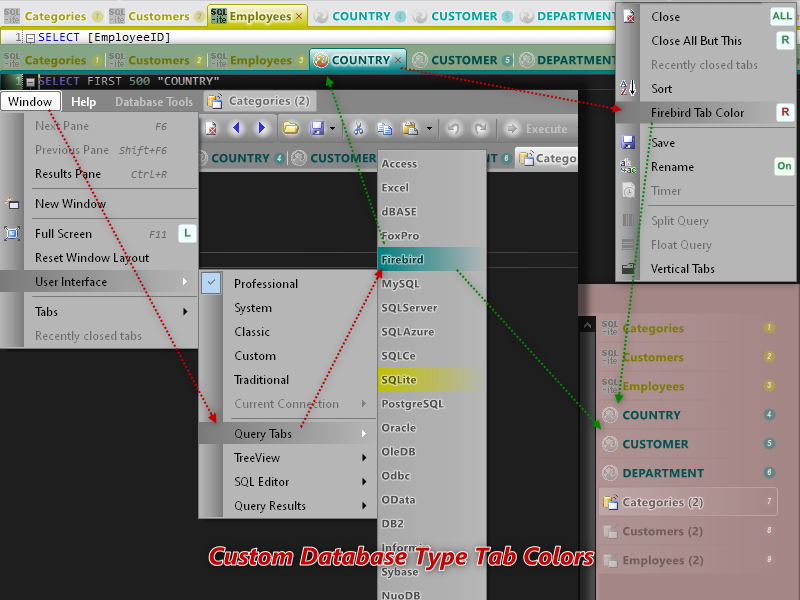Open the Help menu
Screen dimensions: 800x600
[83, 102]
